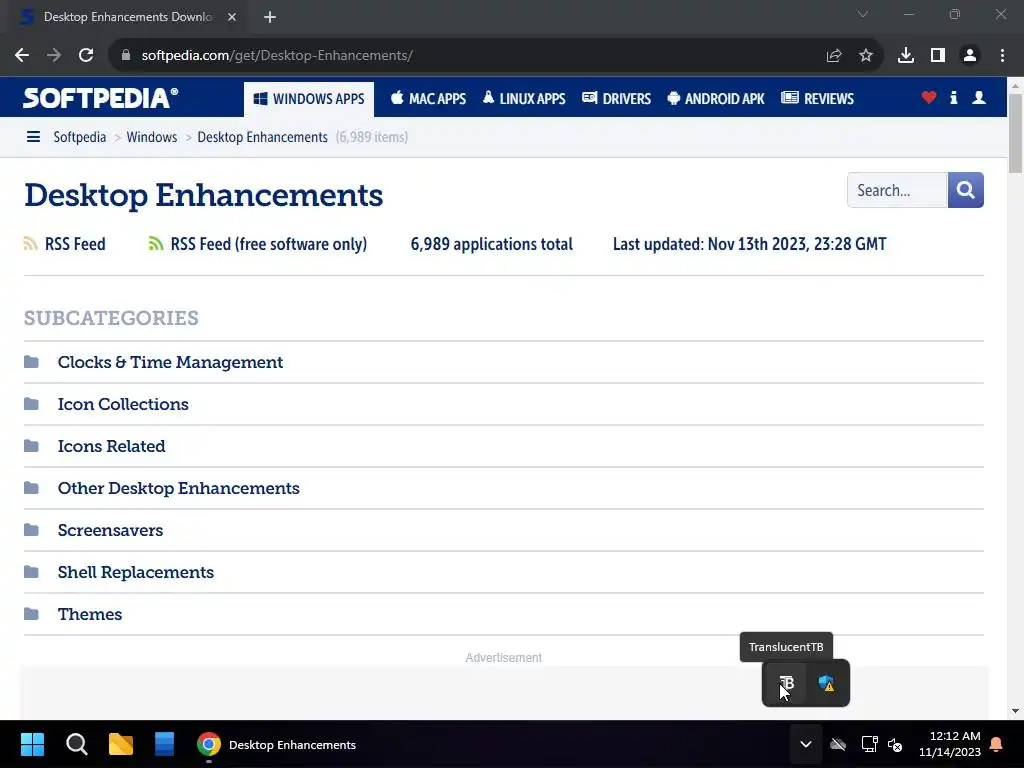This screenshot has height=768, width=1024.
Task: Click the folder icon beside Screensavers
Action: pyautogui.click(x=31, y=530)
